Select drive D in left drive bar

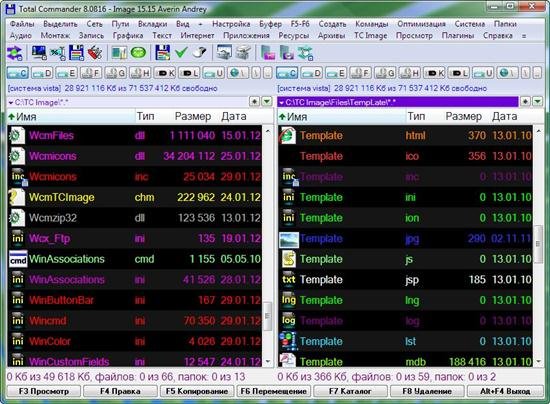point(42,73)
